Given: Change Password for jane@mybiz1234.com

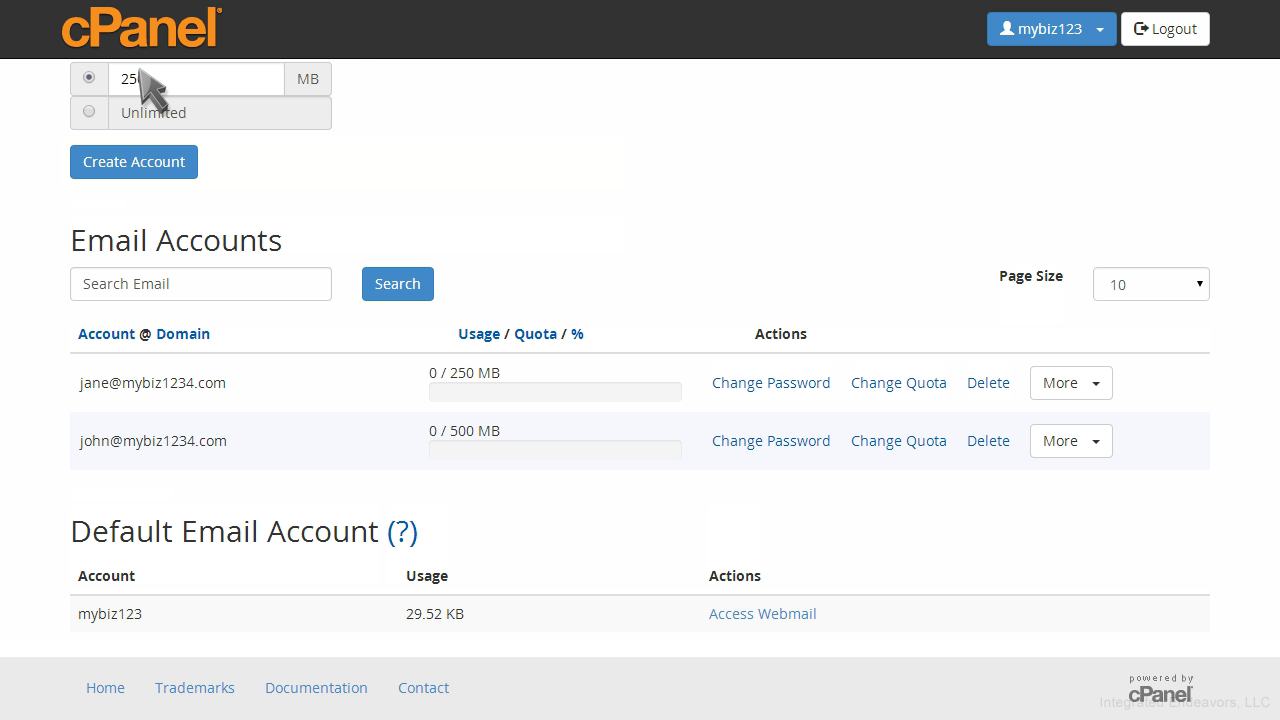Looking at the screenshot, I should point(770,383).
